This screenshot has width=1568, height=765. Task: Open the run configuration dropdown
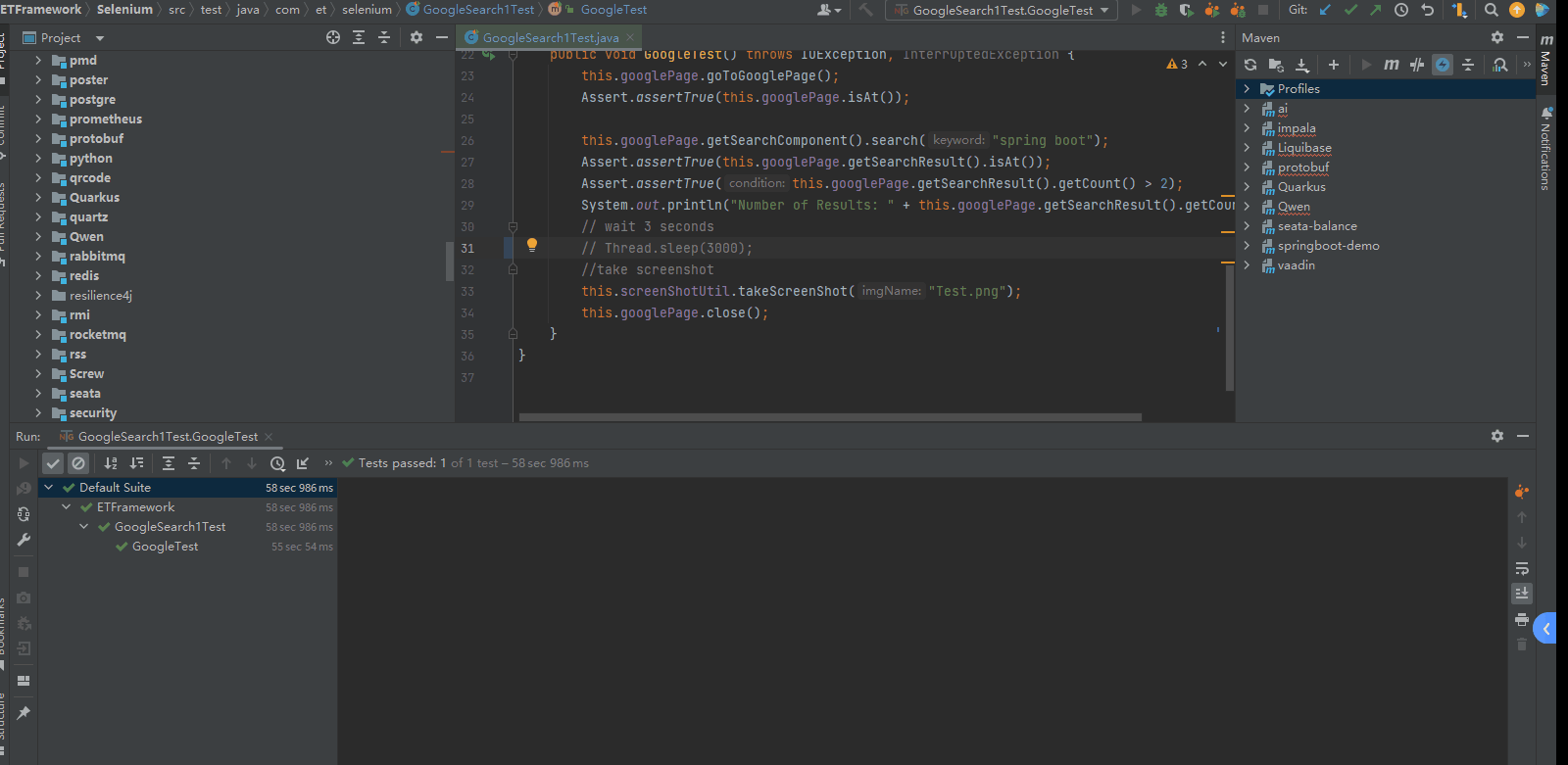coord(1003,10)
